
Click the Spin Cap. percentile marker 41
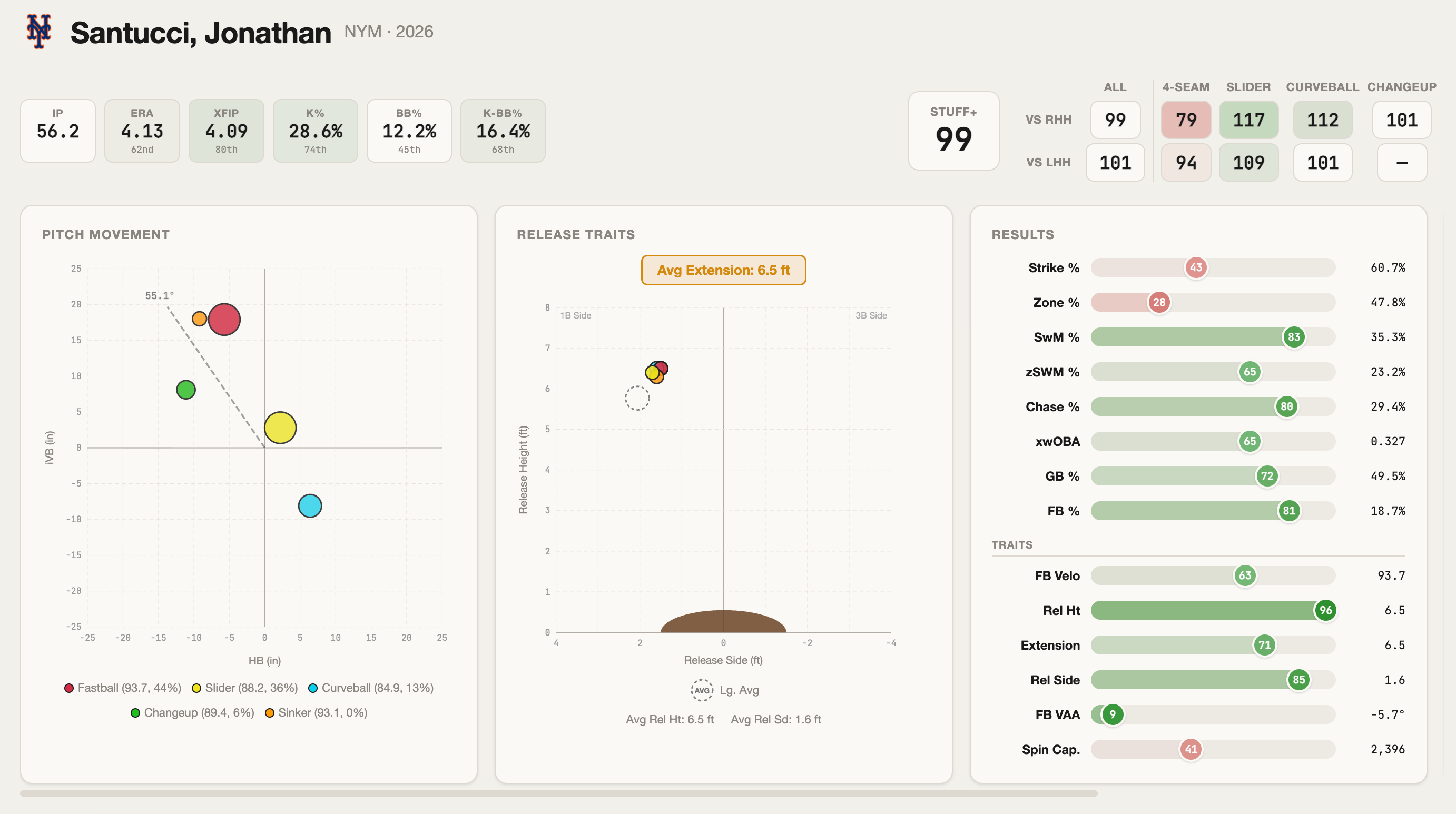tap(1191, 750)
